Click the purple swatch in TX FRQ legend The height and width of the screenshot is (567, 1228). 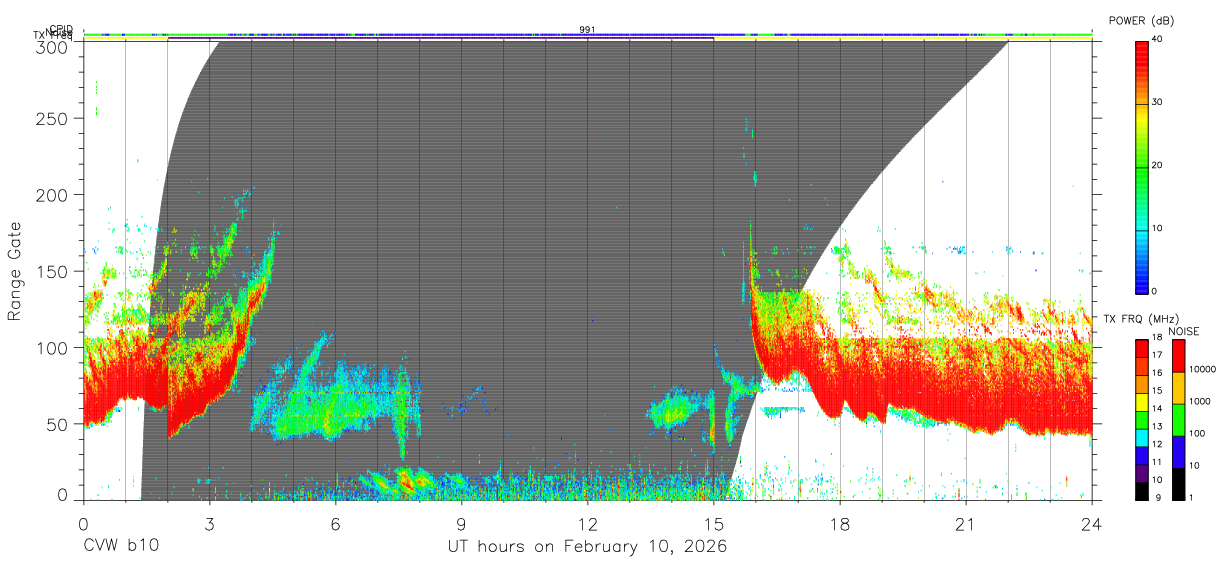[1141, 472]
